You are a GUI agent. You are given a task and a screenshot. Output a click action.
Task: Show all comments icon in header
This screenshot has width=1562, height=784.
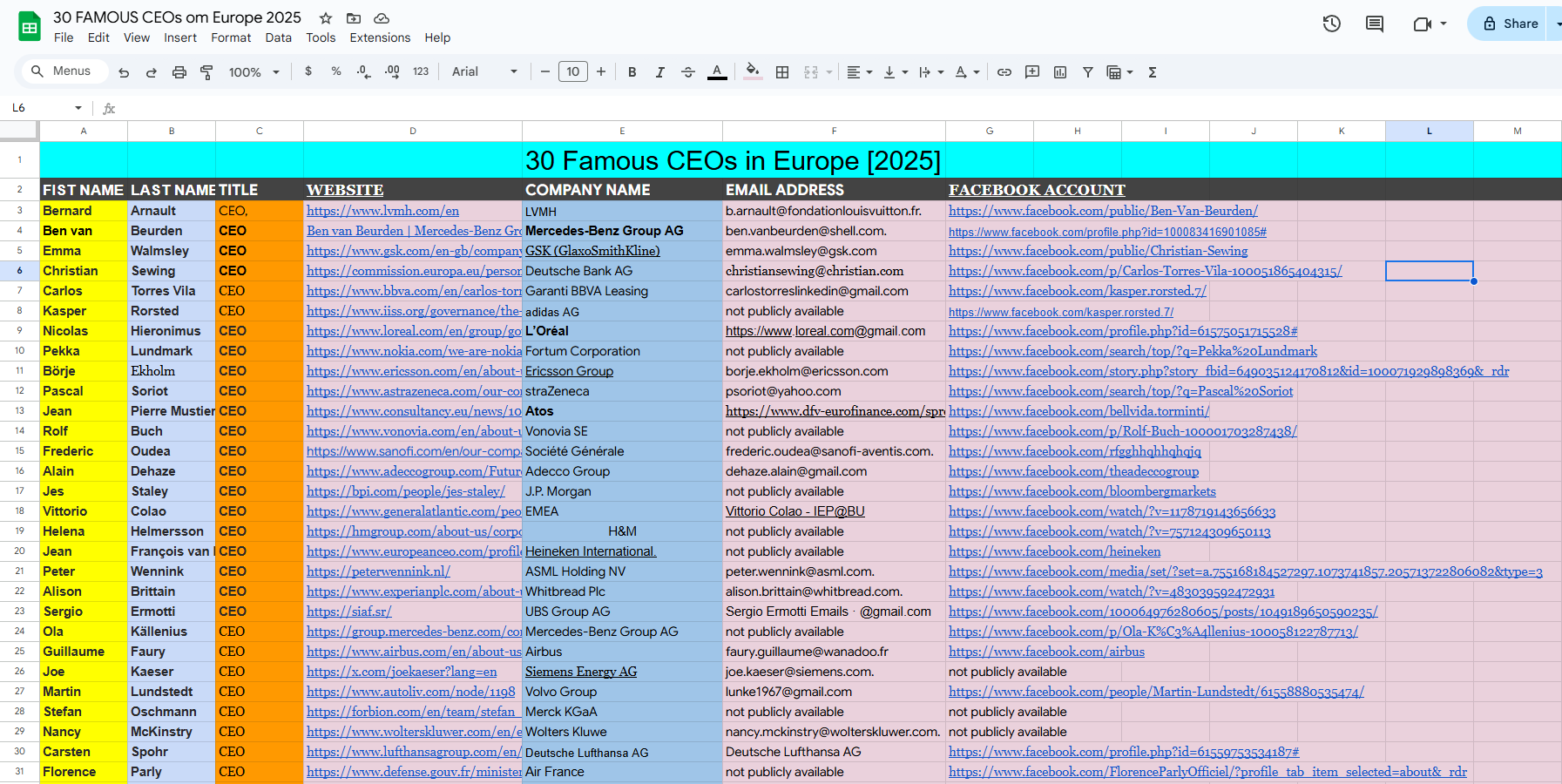1375,24
